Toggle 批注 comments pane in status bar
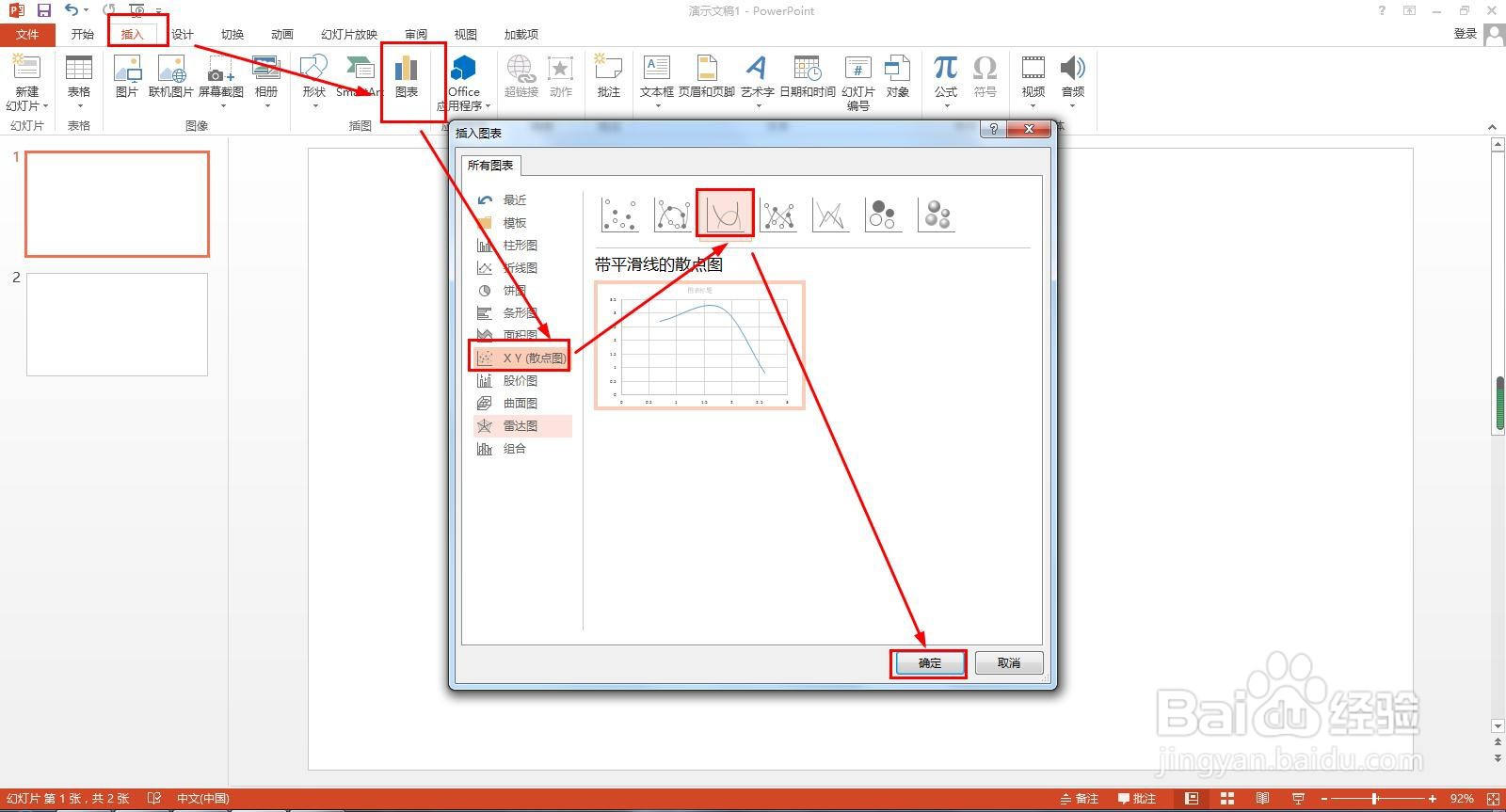Screen dimensions: 1506x812 (x=1136, y=799)
